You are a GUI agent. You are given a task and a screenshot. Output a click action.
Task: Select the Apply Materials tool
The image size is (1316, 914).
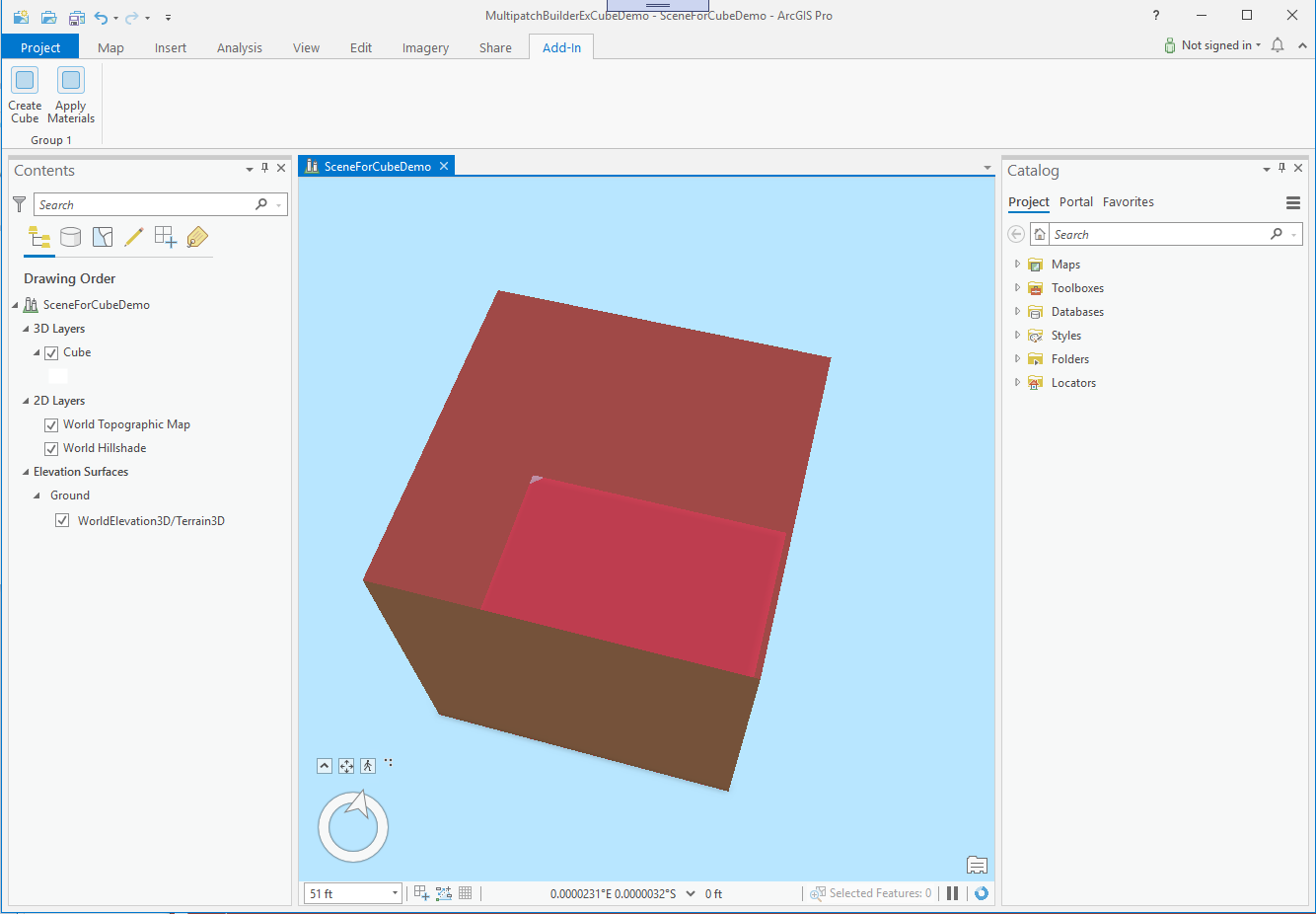pyautogui.click(x=70, y=94)
